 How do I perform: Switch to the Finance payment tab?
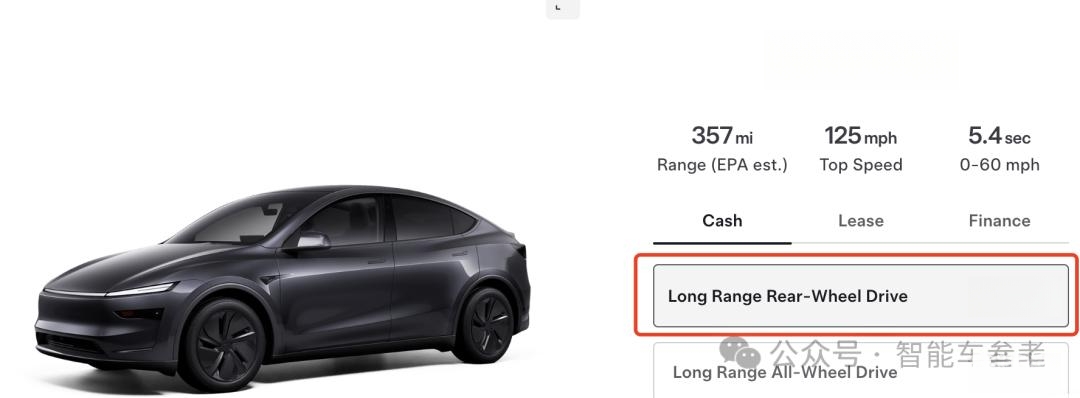click(999, 221)
